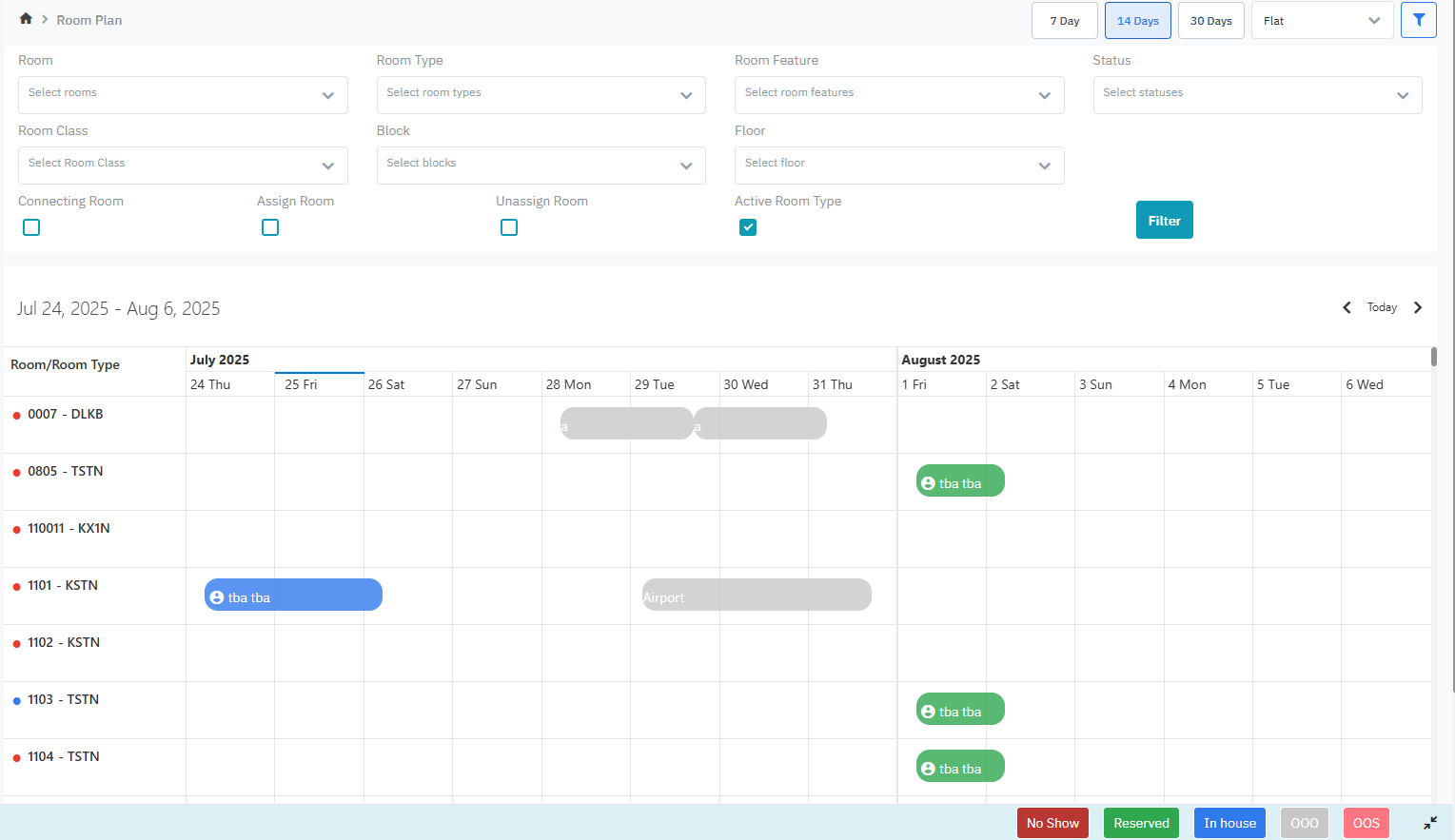Uncheck the Active Room Type checkbox

(748, 227)
